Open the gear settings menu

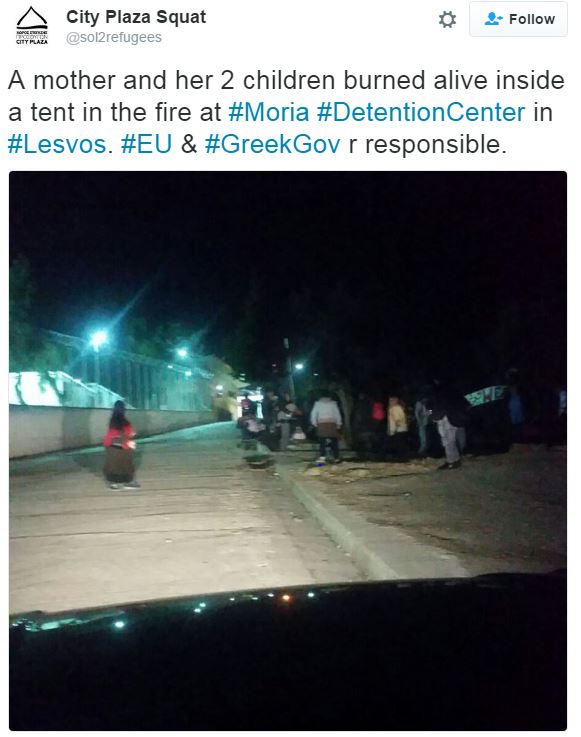(447, 19)
